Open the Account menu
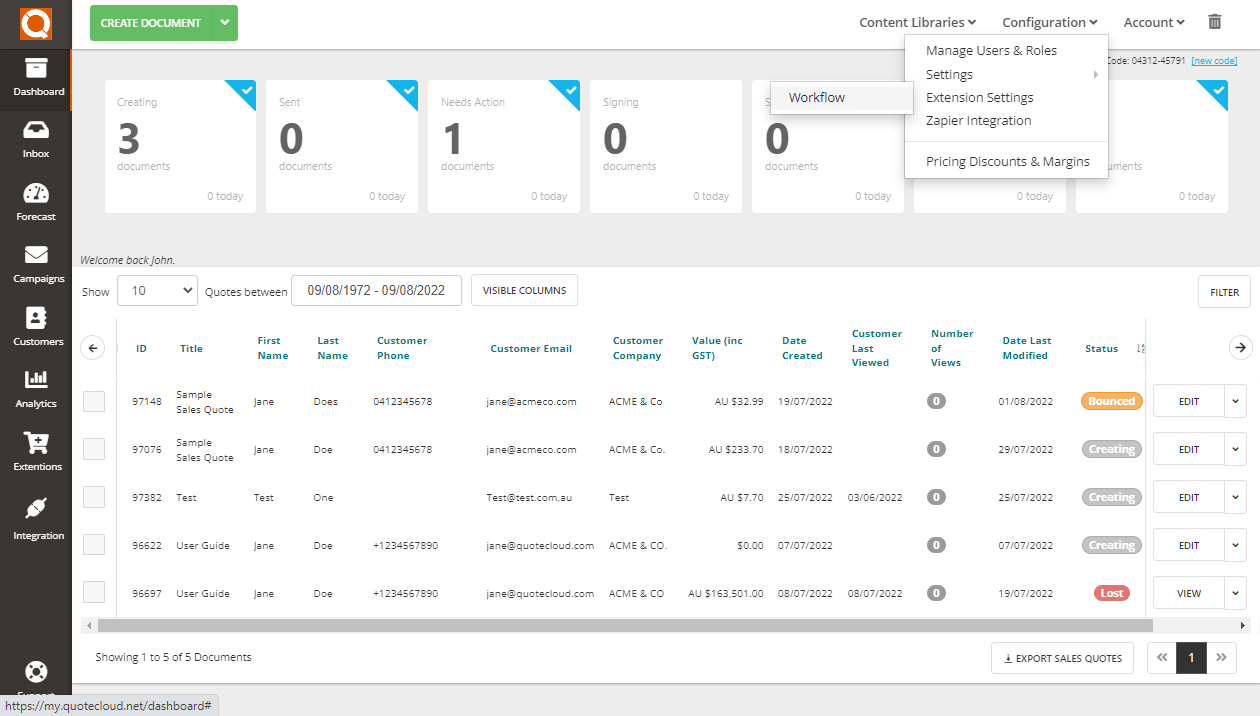This screenshot has height=716, width=1260. pyautogui.click(x=1152, y=21)
